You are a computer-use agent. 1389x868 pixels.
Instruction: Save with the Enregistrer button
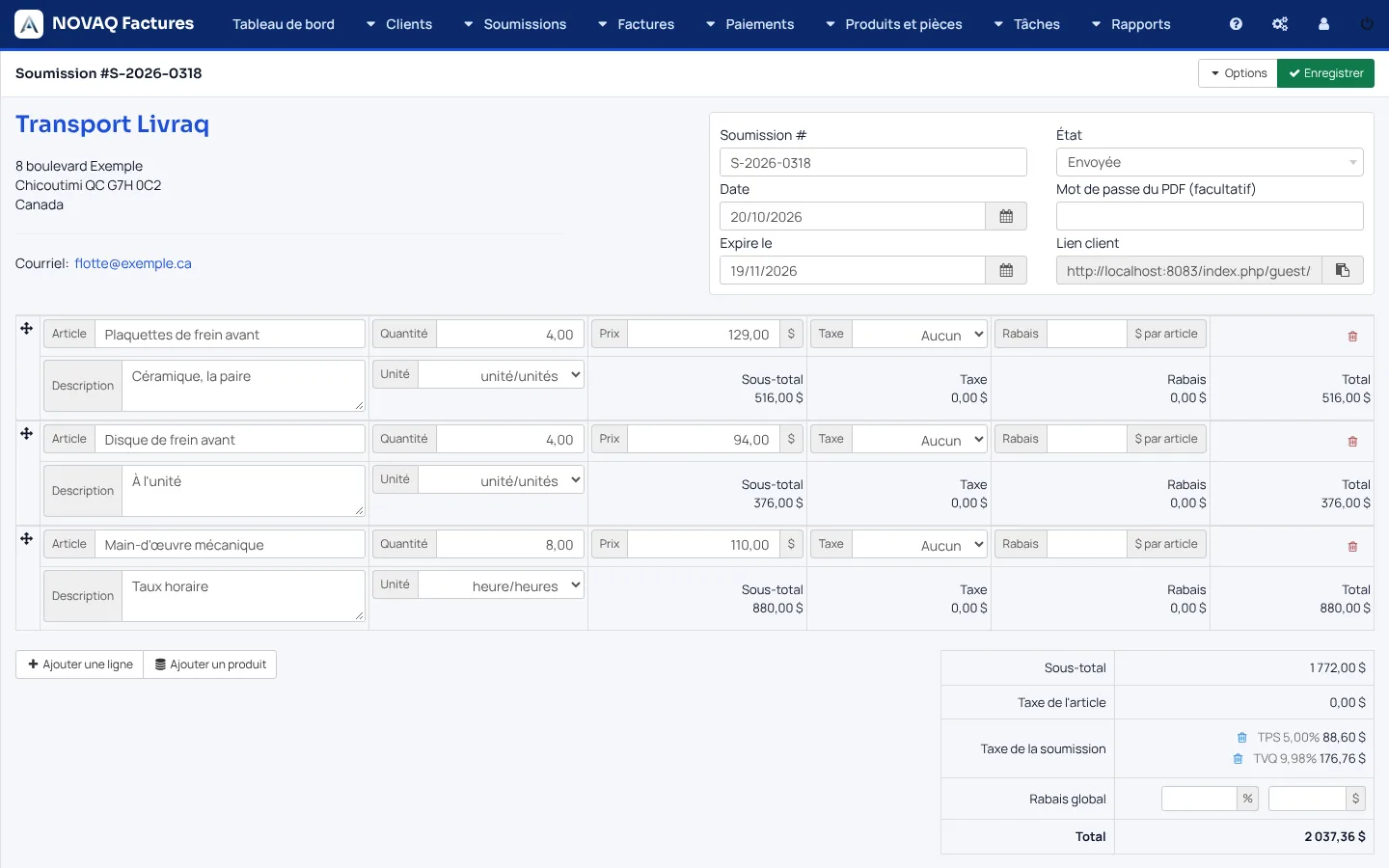coord(1325,73)
